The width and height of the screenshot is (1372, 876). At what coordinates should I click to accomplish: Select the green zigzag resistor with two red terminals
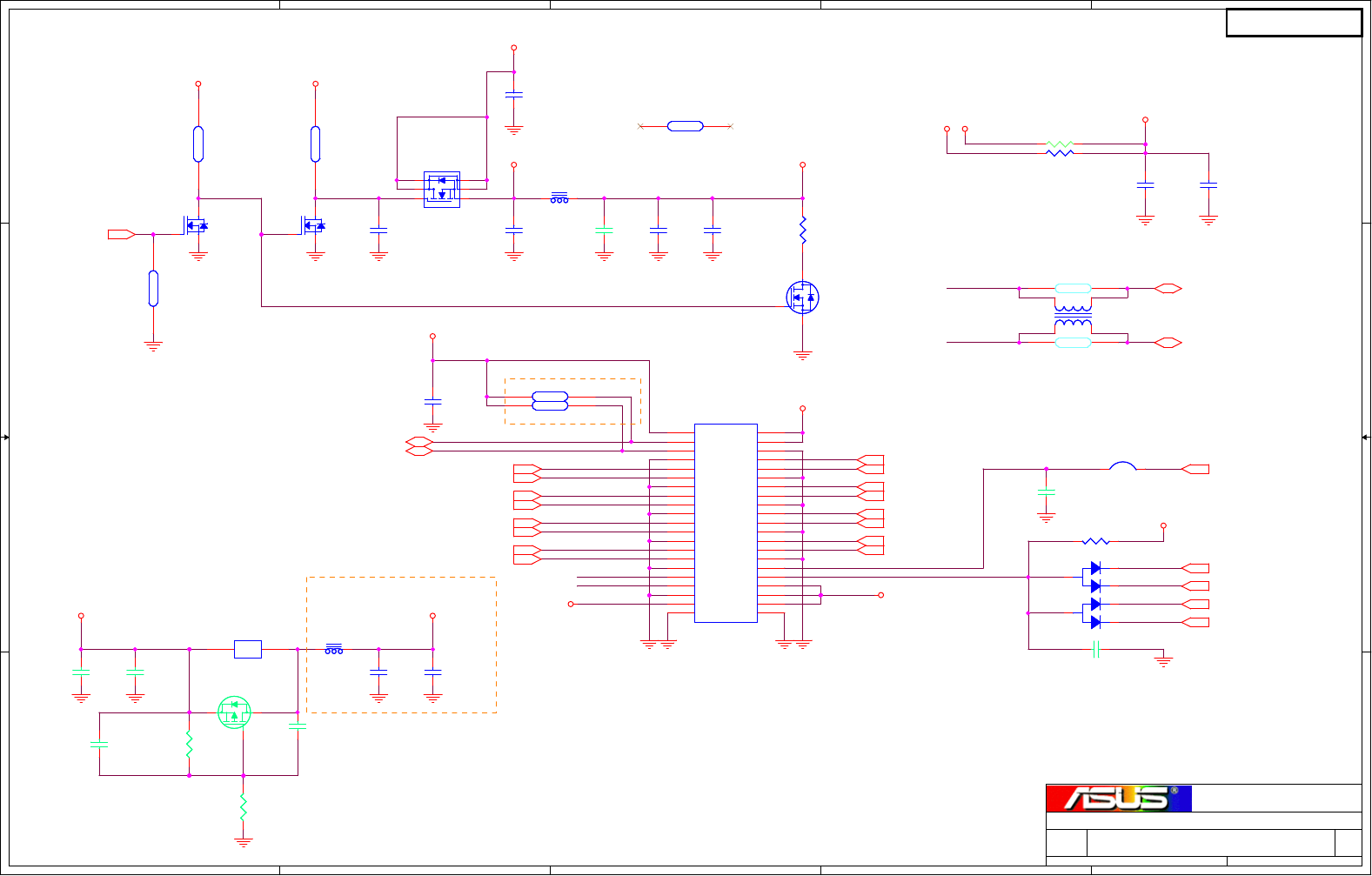tap(1060, 144)
